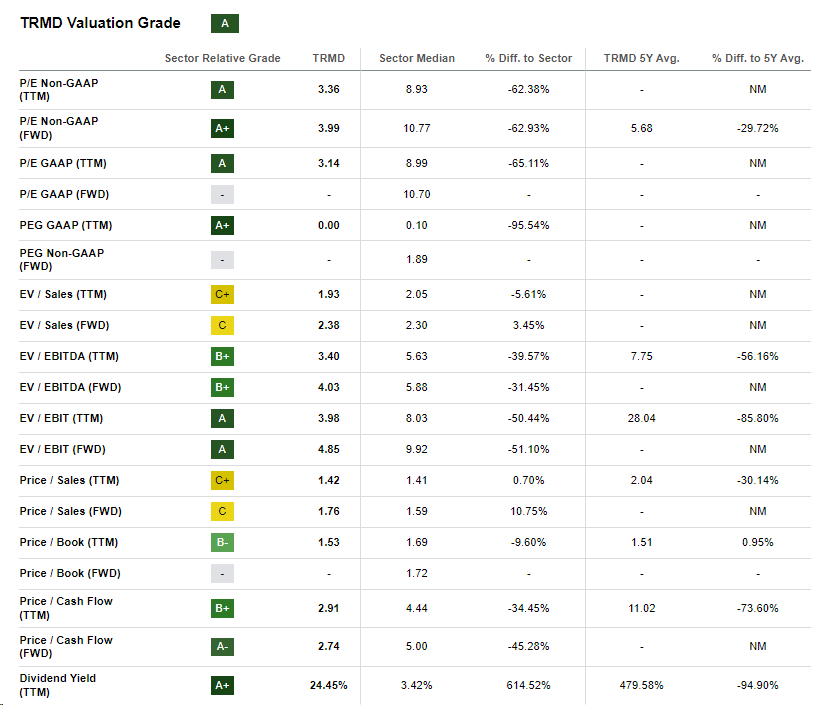Open the P/E Non-GAAP (TTM) metric row
Screen dimensions: 824x705
pyautogui.click(x=60, y=89)
